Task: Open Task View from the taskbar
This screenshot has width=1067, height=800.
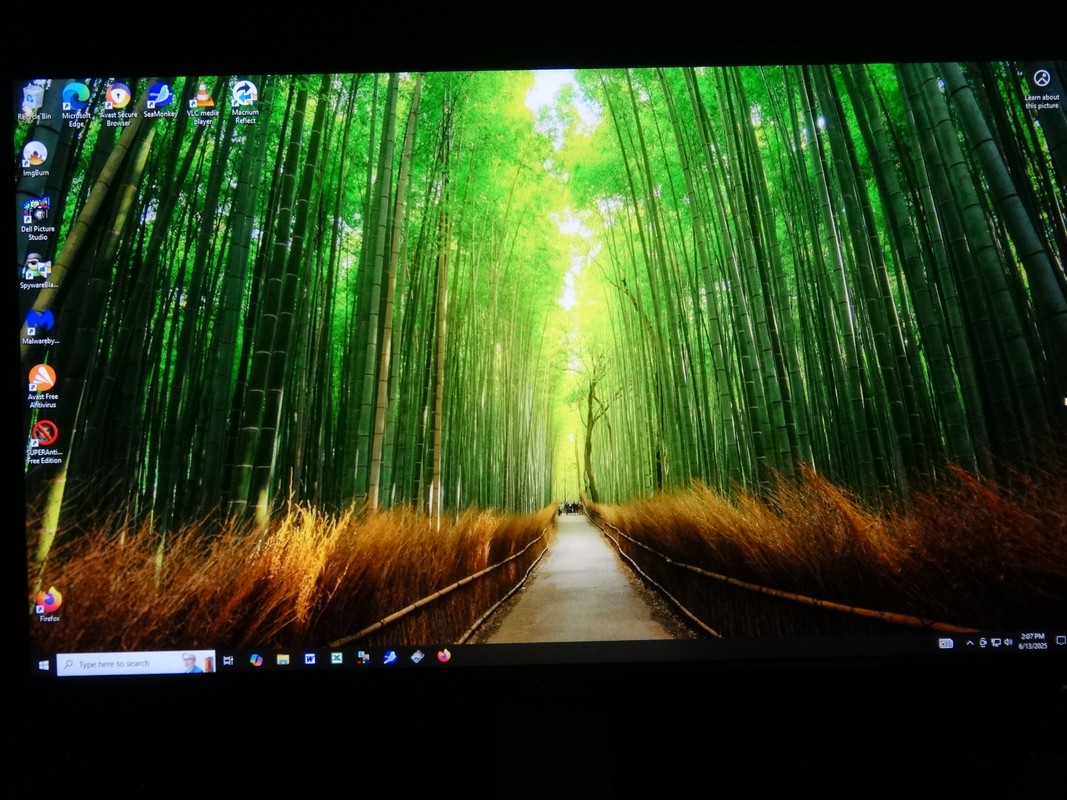Action: pos(229,661)
